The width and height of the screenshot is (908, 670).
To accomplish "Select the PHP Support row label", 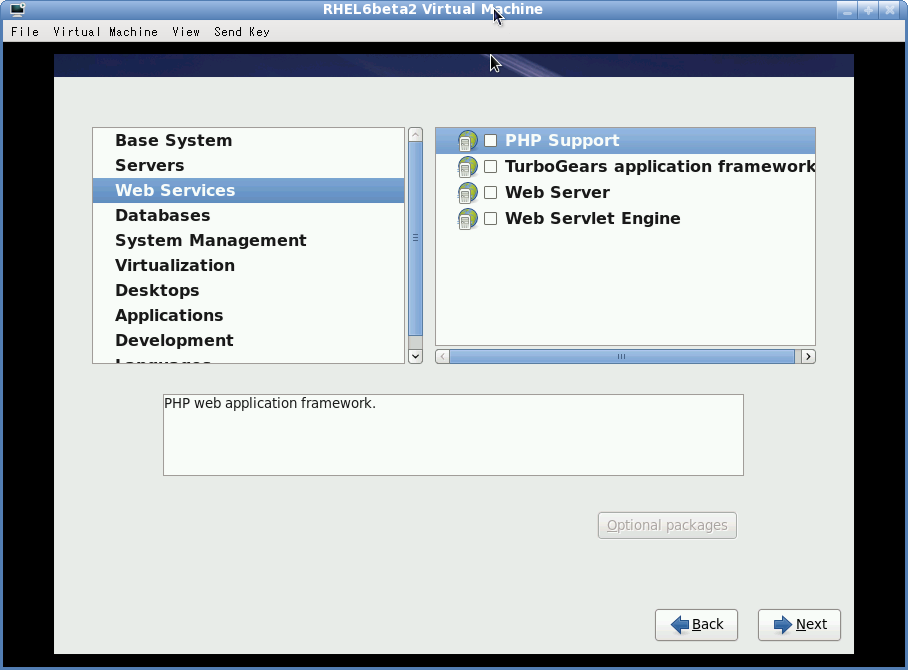I will (x=562, y=141).
